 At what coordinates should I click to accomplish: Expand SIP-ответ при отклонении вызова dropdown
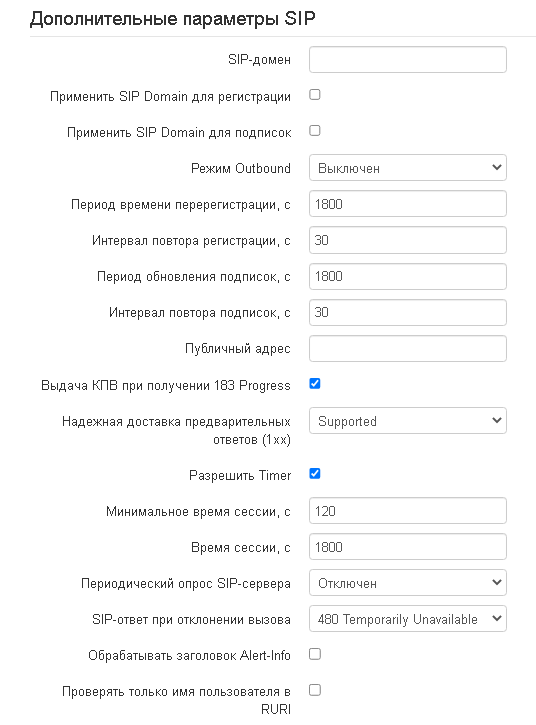407,619
